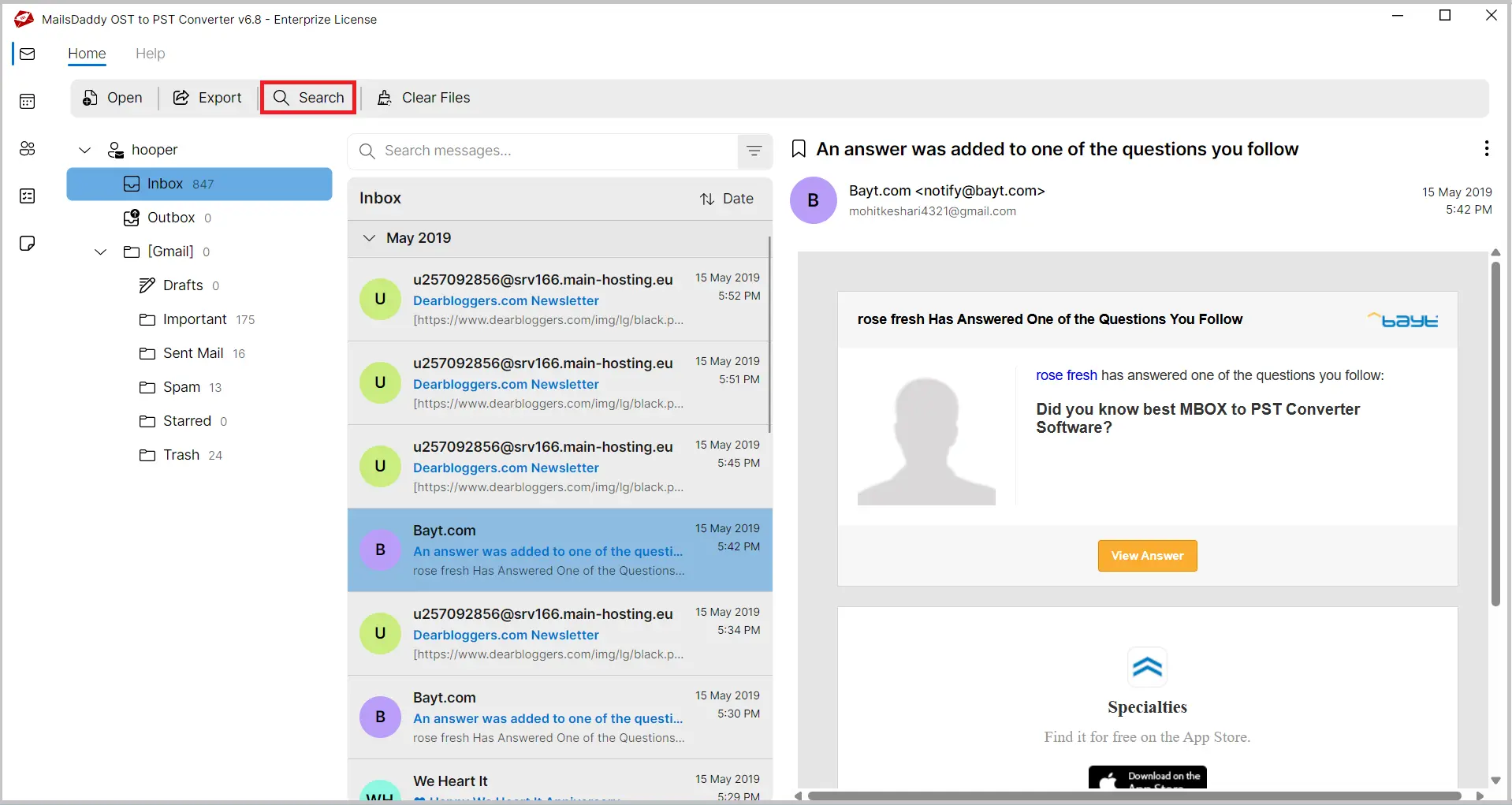Viewport: 1512px width, 805px height.
Task: Open the contacts people icon
Action: pyautogui.click(x=28, y=148)
